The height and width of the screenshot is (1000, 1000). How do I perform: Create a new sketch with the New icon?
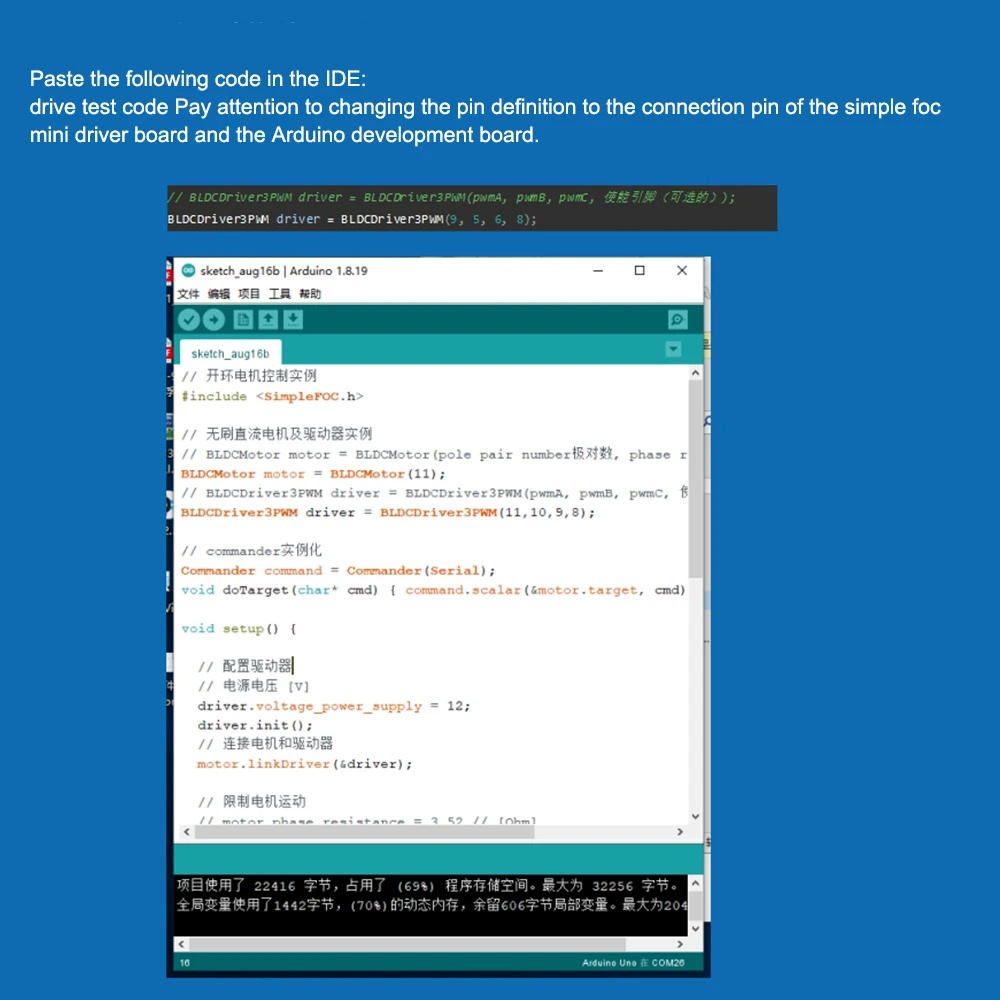(x=243, y=320)
